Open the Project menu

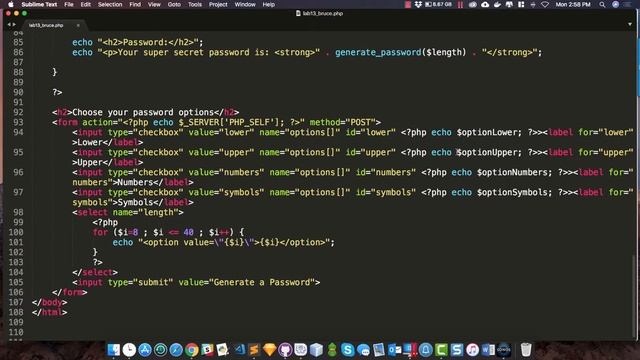[218, 4]
